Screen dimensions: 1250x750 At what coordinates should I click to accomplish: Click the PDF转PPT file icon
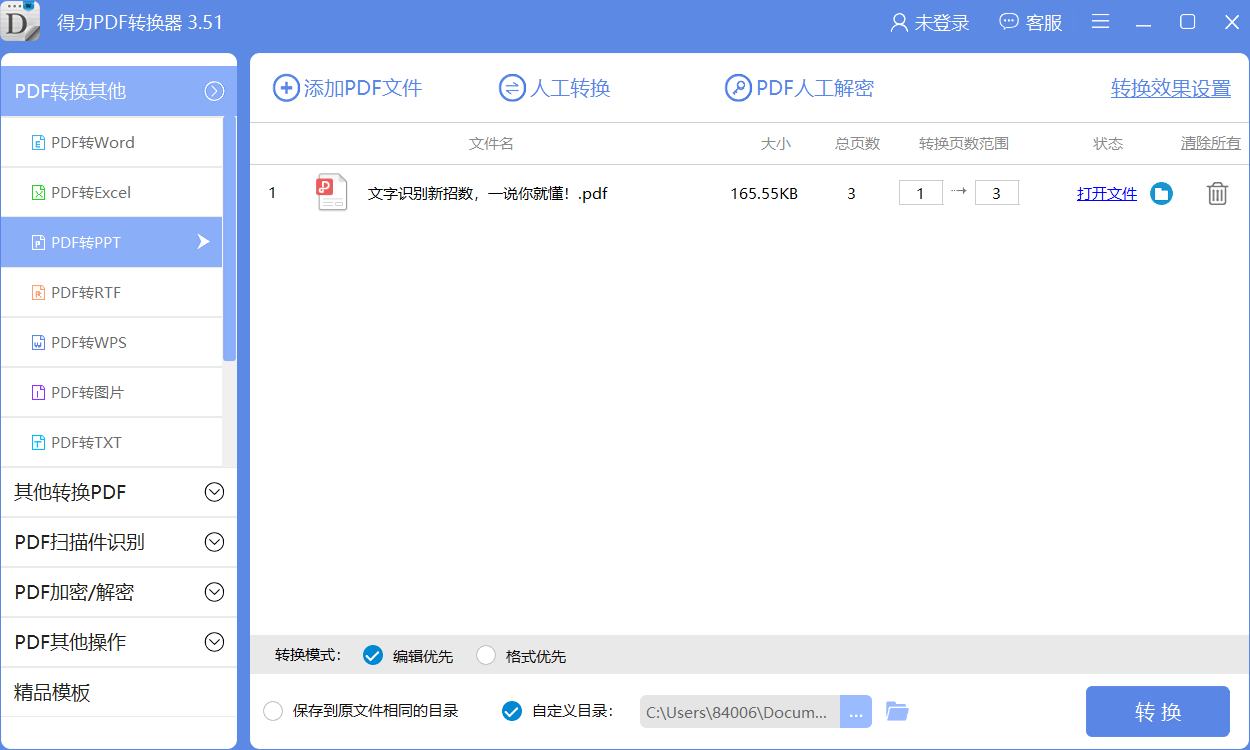(39, 243)
